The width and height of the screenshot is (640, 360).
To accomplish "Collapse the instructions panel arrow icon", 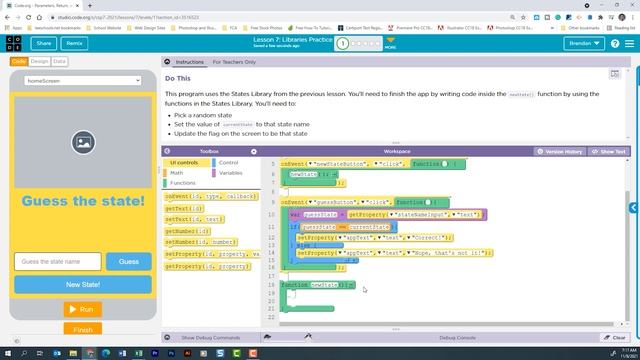I will (167, 62).
